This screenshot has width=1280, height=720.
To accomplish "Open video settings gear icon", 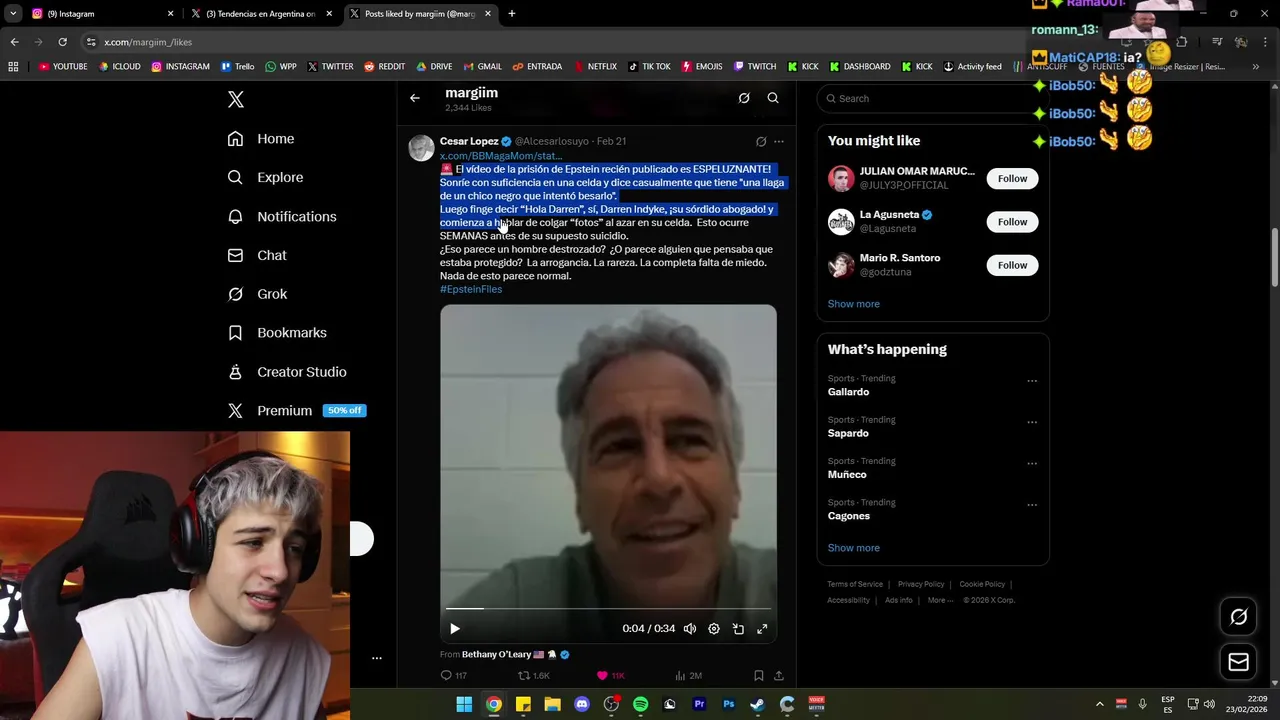I will [x=714, y=629].
